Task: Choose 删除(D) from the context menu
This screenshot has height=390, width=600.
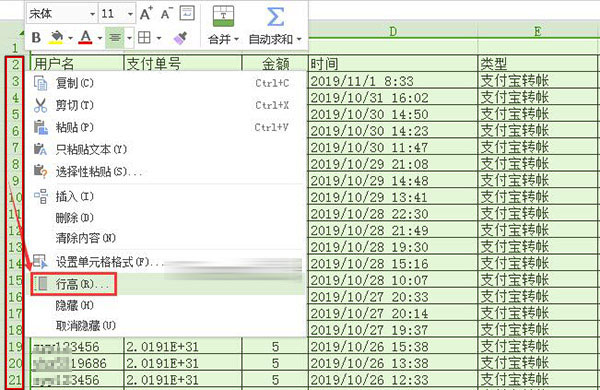Action: 166,218
